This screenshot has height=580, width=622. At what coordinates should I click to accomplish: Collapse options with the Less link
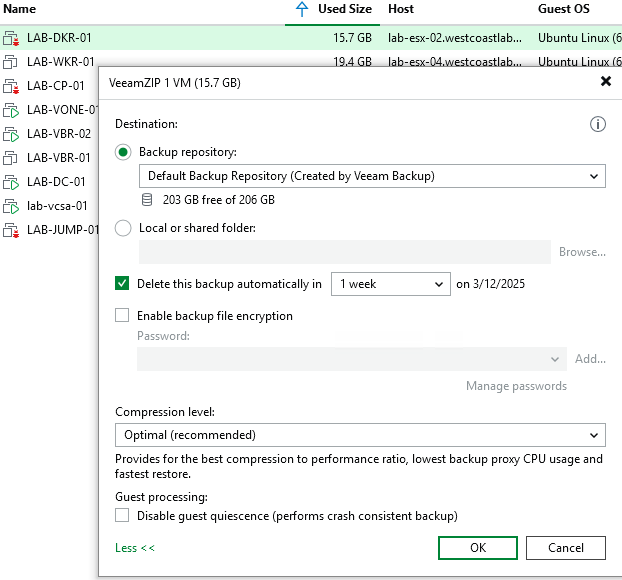[135, 548]
